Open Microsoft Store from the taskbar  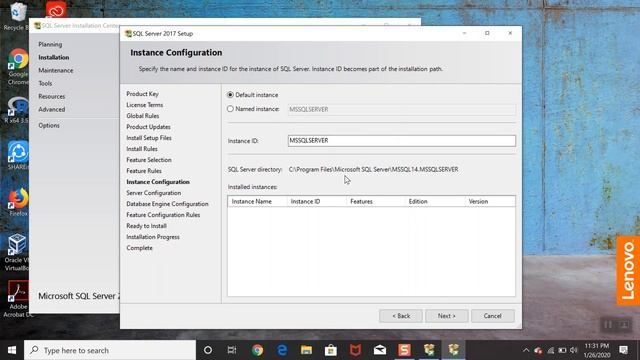tap(331, 350)
